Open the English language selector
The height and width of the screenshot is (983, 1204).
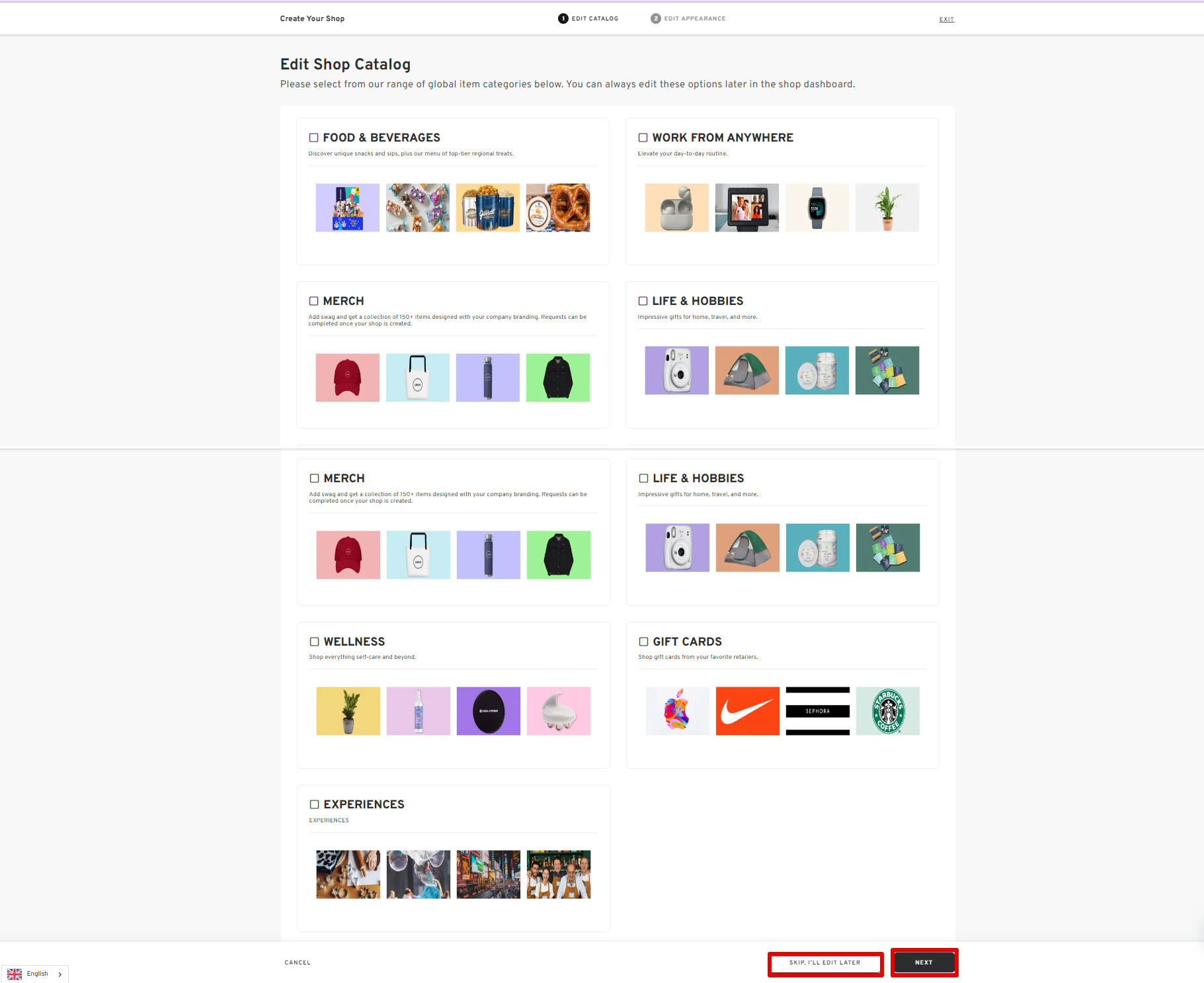[x=37, y=974]
